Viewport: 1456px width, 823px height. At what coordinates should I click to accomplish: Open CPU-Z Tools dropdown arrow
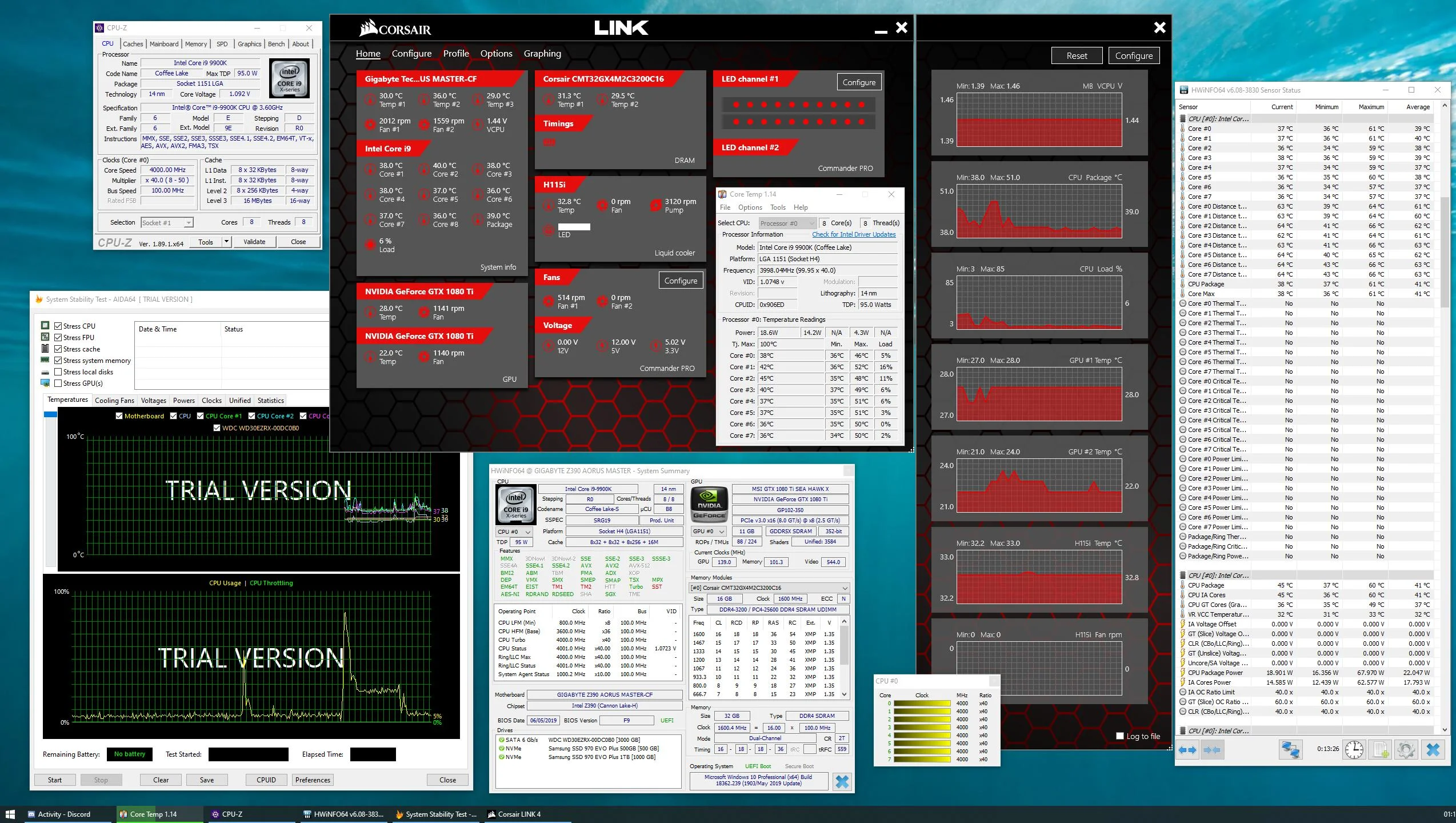point(226,242)
